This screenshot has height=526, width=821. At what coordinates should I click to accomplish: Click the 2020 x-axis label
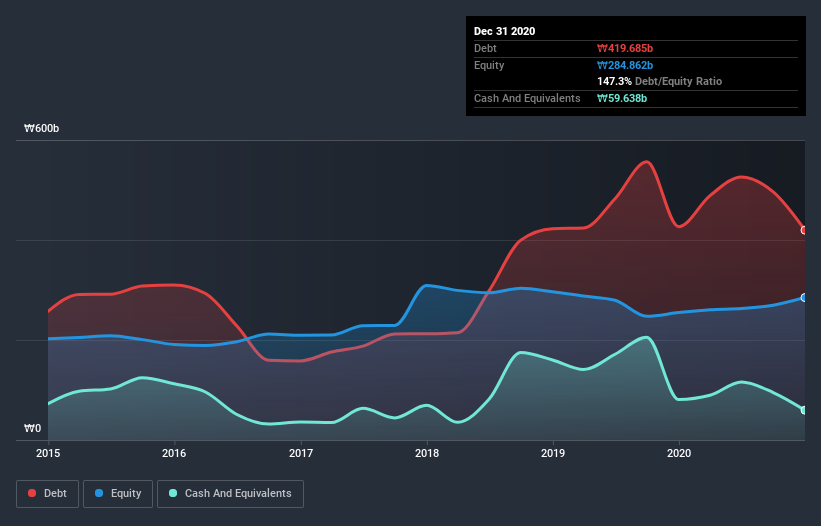(x=679, y=453)
